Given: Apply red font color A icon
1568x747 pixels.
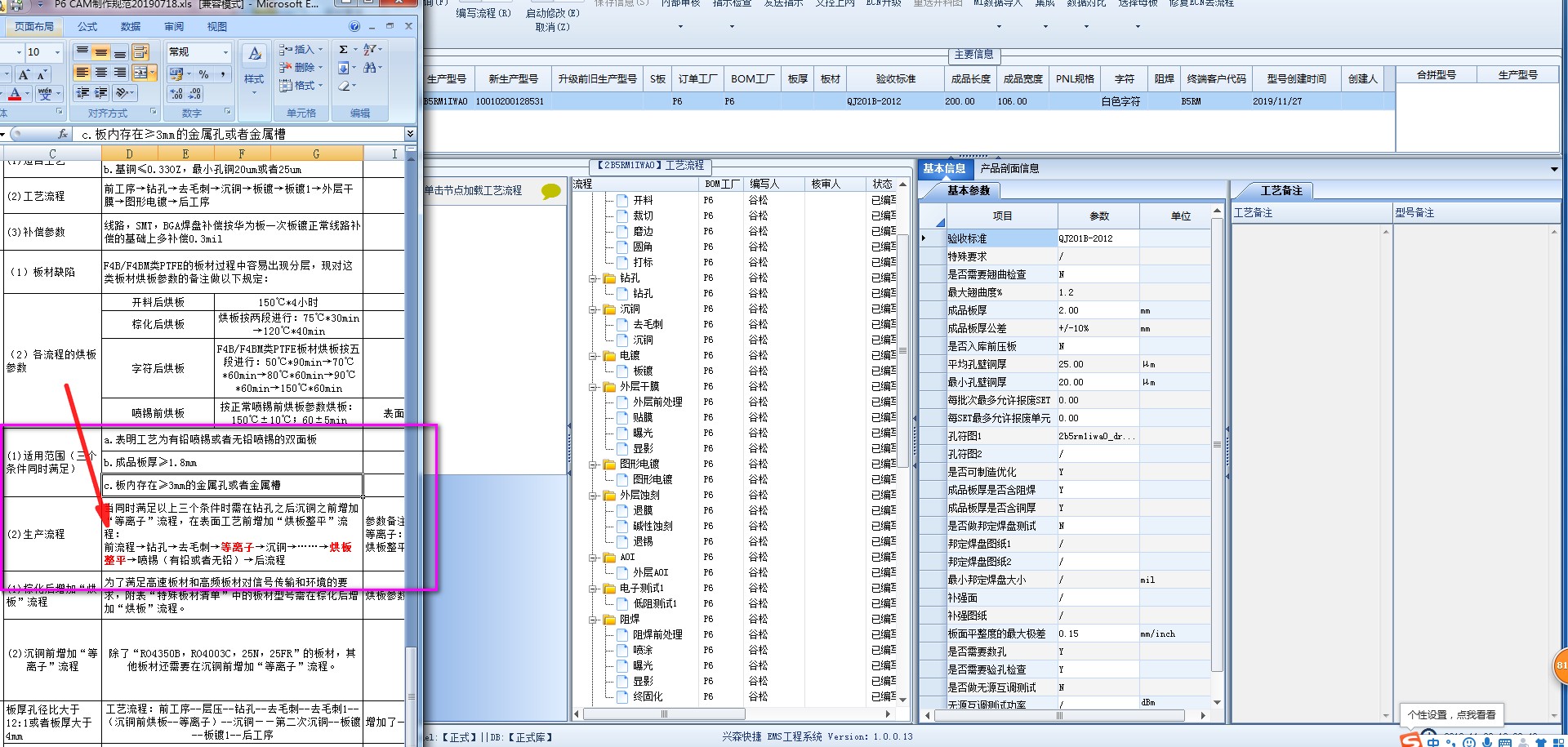Looking at the screenshot, I should [x=16, y=95].
